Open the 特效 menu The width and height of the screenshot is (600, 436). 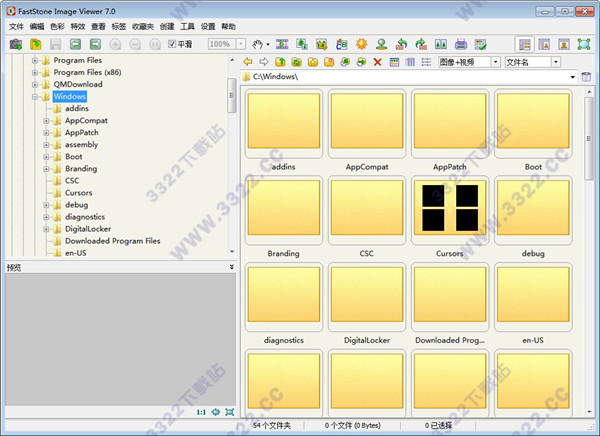click(78, 26)
